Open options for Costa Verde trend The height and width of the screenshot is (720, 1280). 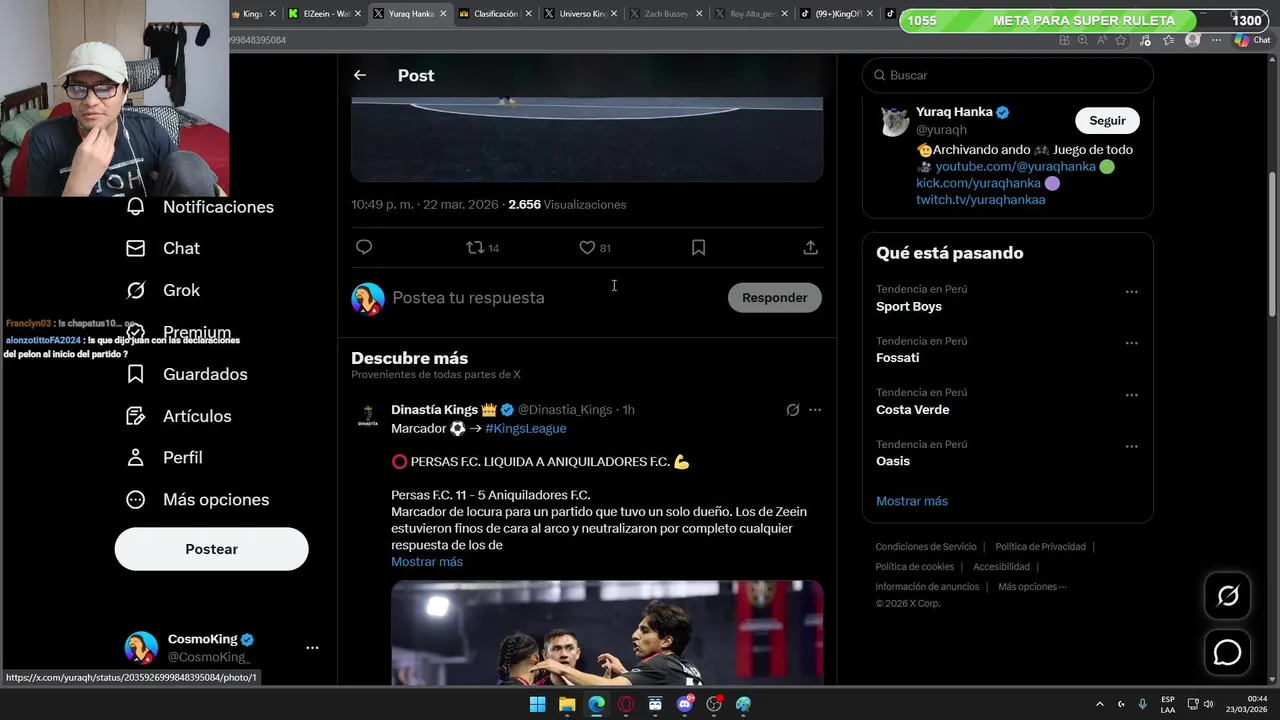[1131, 395]
